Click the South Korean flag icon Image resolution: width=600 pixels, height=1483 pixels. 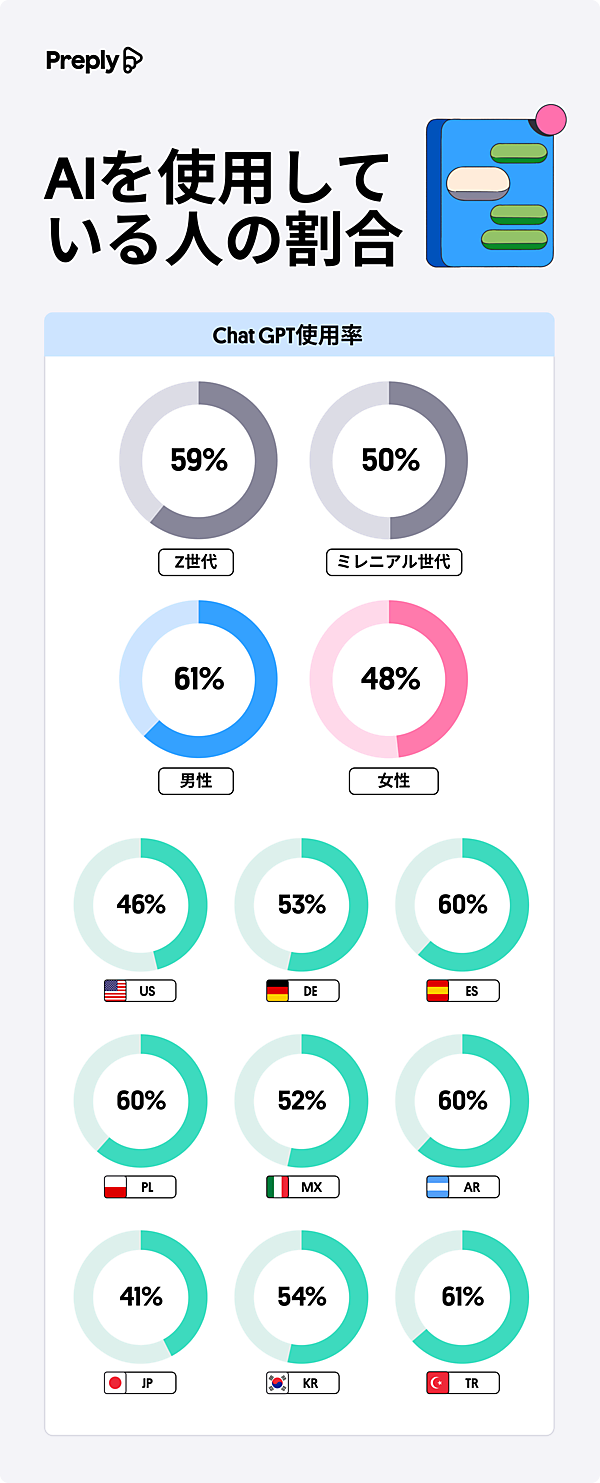coord(277,1383)
